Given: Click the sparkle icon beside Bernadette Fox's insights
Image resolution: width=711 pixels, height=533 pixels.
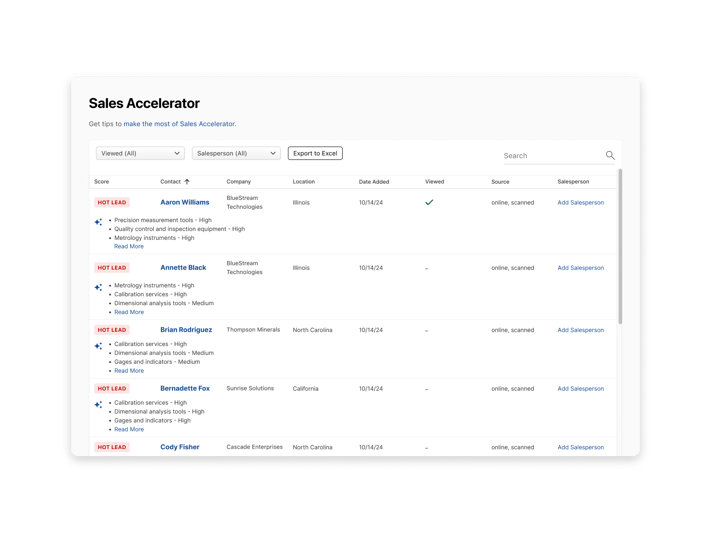Looking at the screenshot, I should tap(98, 405).
